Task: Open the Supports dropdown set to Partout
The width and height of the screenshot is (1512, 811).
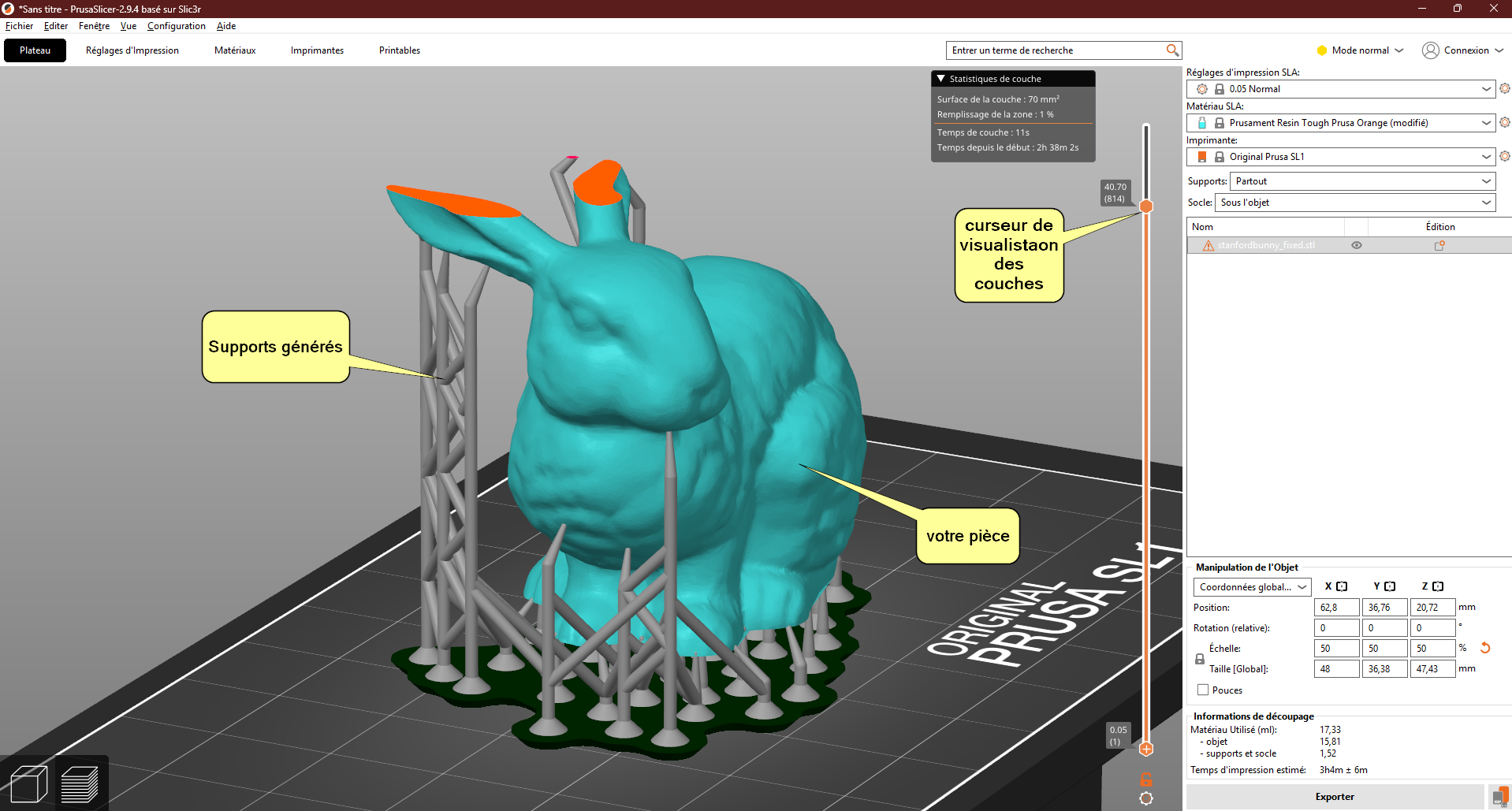Action: pyautogui.click(x=1363, y=181)
